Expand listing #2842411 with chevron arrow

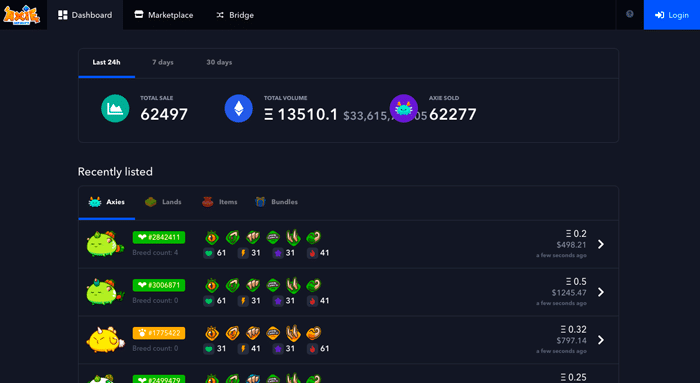point(601,244)
